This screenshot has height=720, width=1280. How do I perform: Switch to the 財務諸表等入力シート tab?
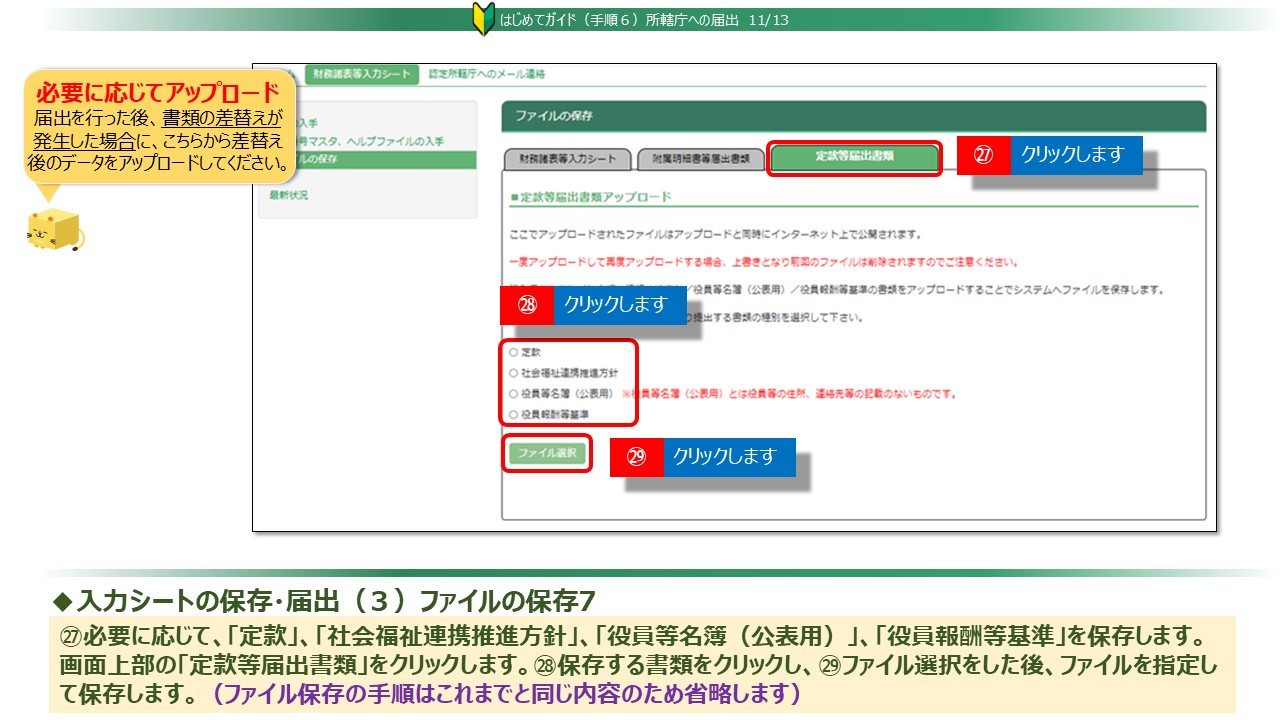pos(567,160)
